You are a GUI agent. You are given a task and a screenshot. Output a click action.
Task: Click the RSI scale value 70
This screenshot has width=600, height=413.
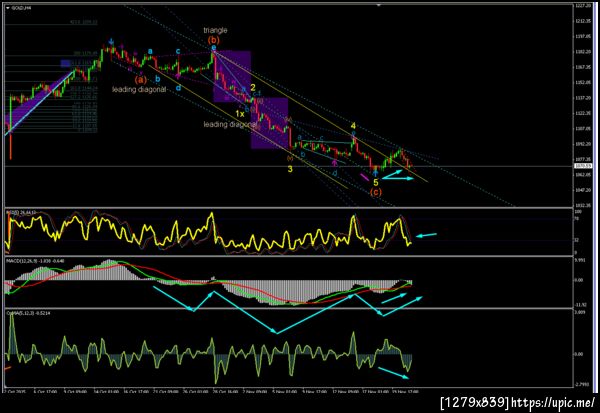(577, 219)
